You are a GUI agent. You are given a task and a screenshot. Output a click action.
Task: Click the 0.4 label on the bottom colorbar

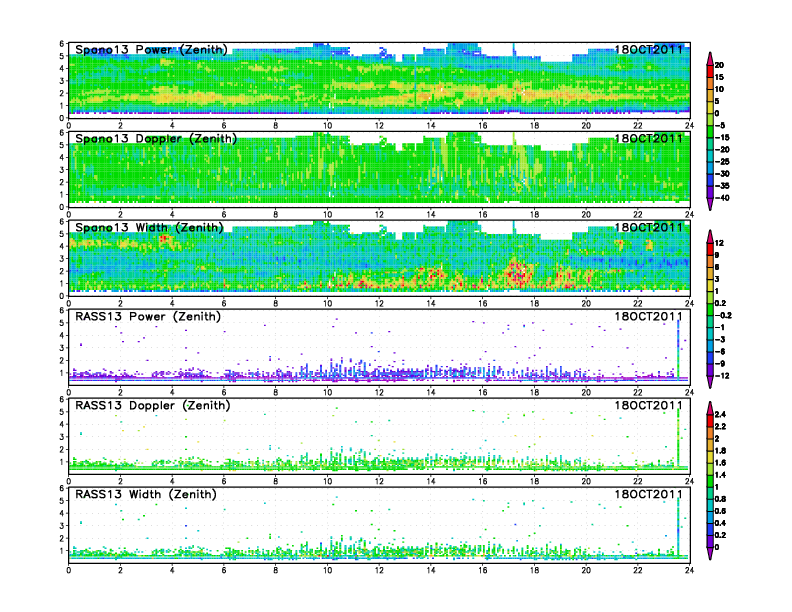[720, 523]
